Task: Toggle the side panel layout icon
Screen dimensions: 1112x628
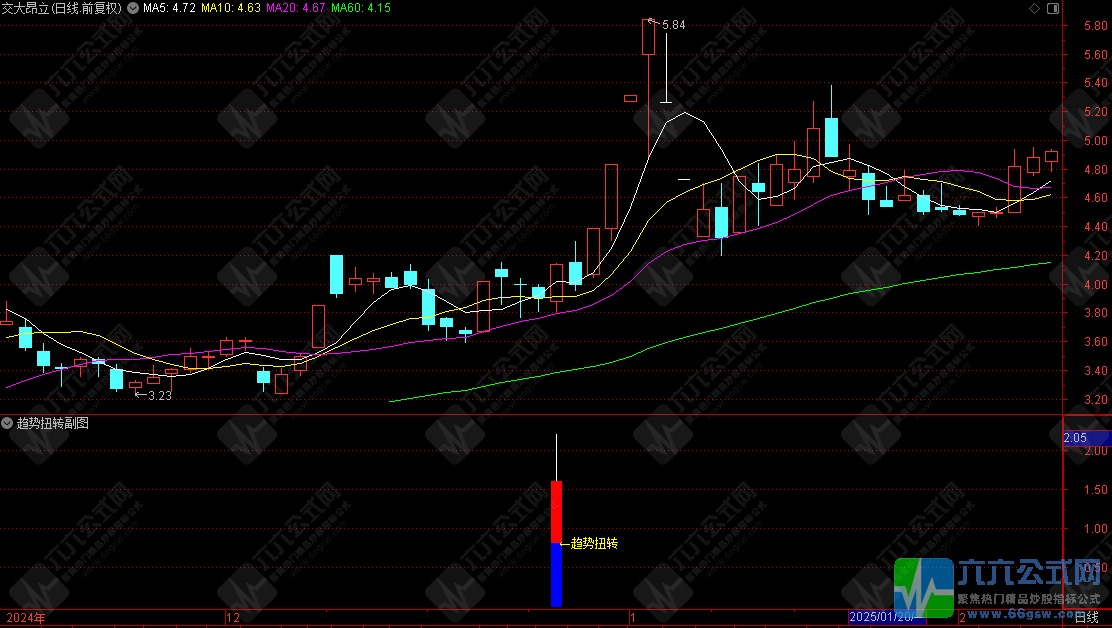Action: [x=1052, y=8]
